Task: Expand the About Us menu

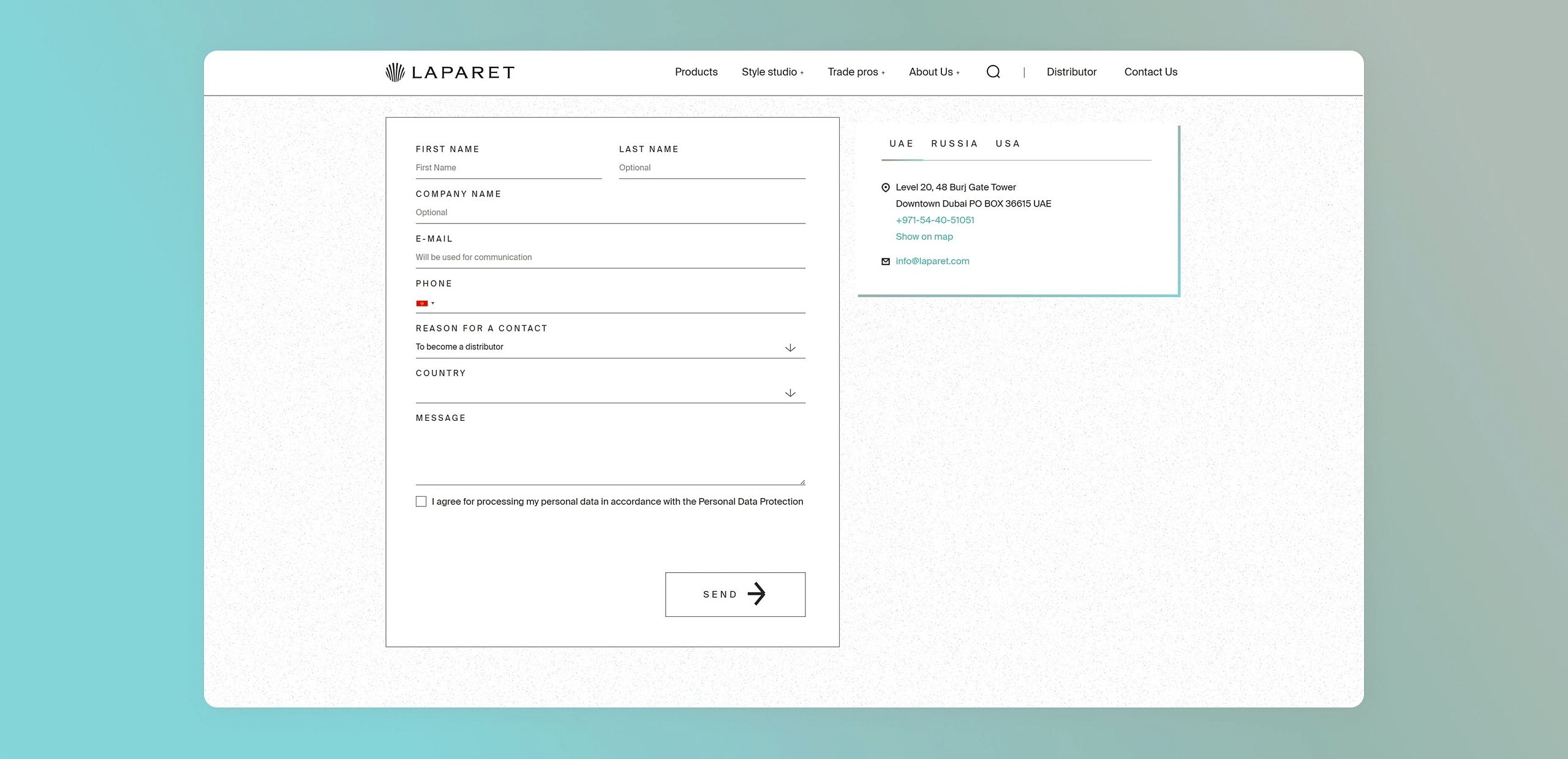Action: click(933, 72)
